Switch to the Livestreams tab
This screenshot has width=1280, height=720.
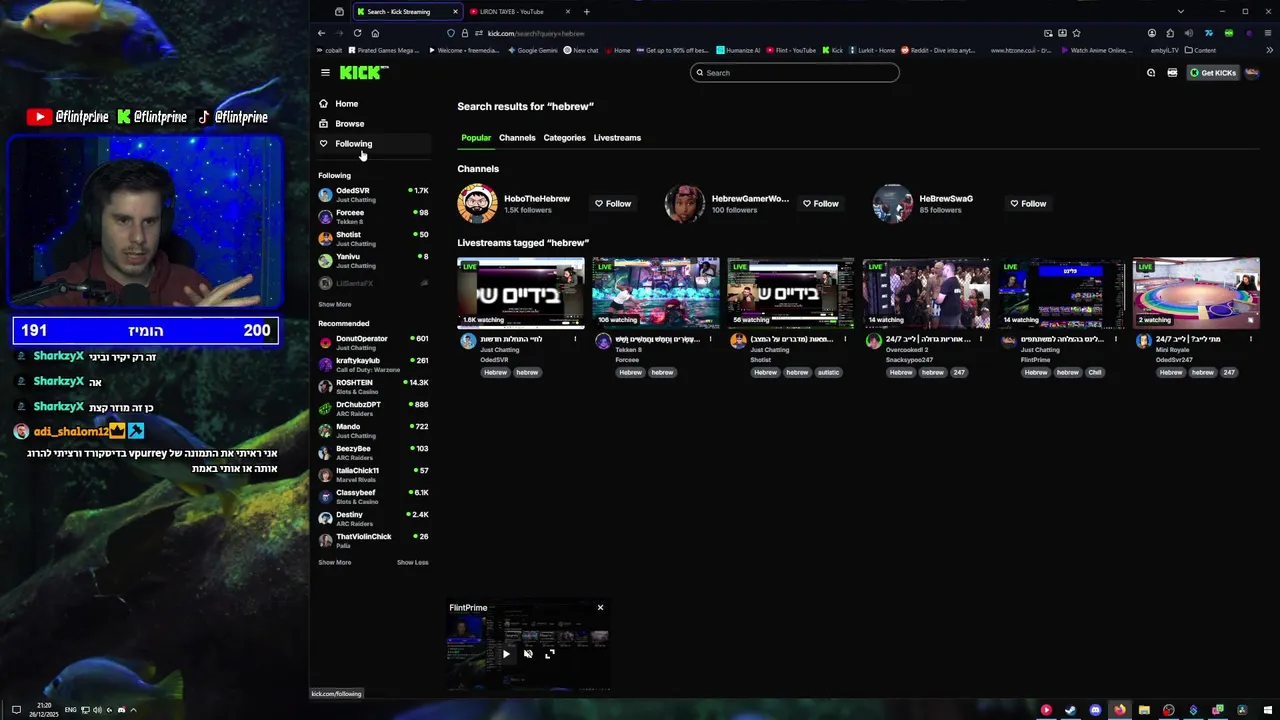point(617,138)
